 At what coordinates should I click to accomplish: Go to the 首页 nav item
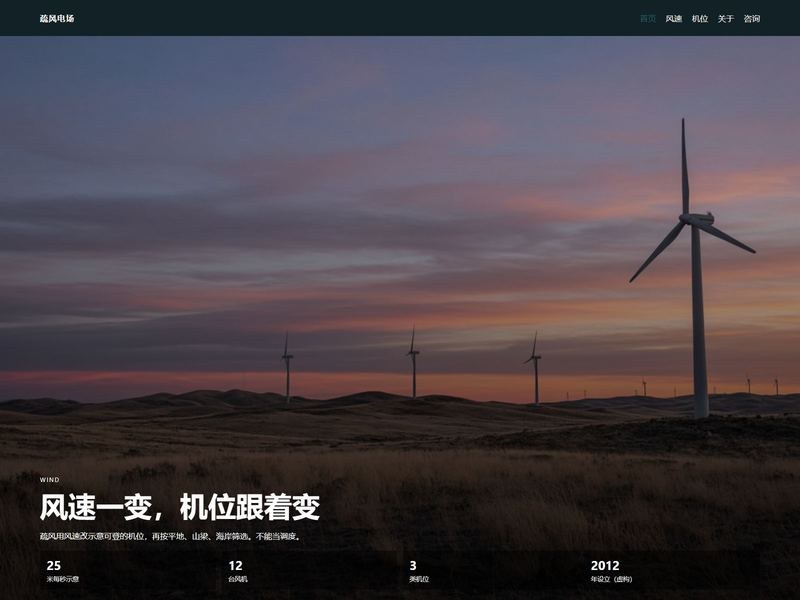point(648,19)
